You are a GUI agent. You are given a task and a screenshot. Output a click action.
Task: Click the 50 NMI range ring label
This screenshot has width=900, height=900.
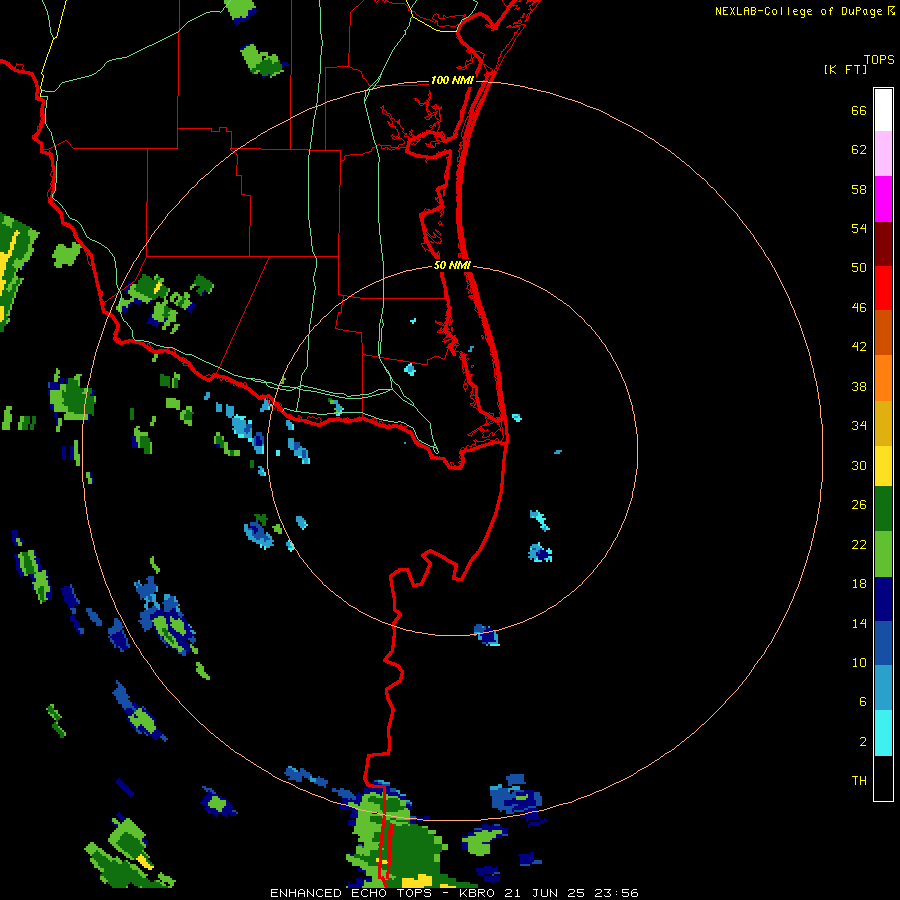[452, 265]
